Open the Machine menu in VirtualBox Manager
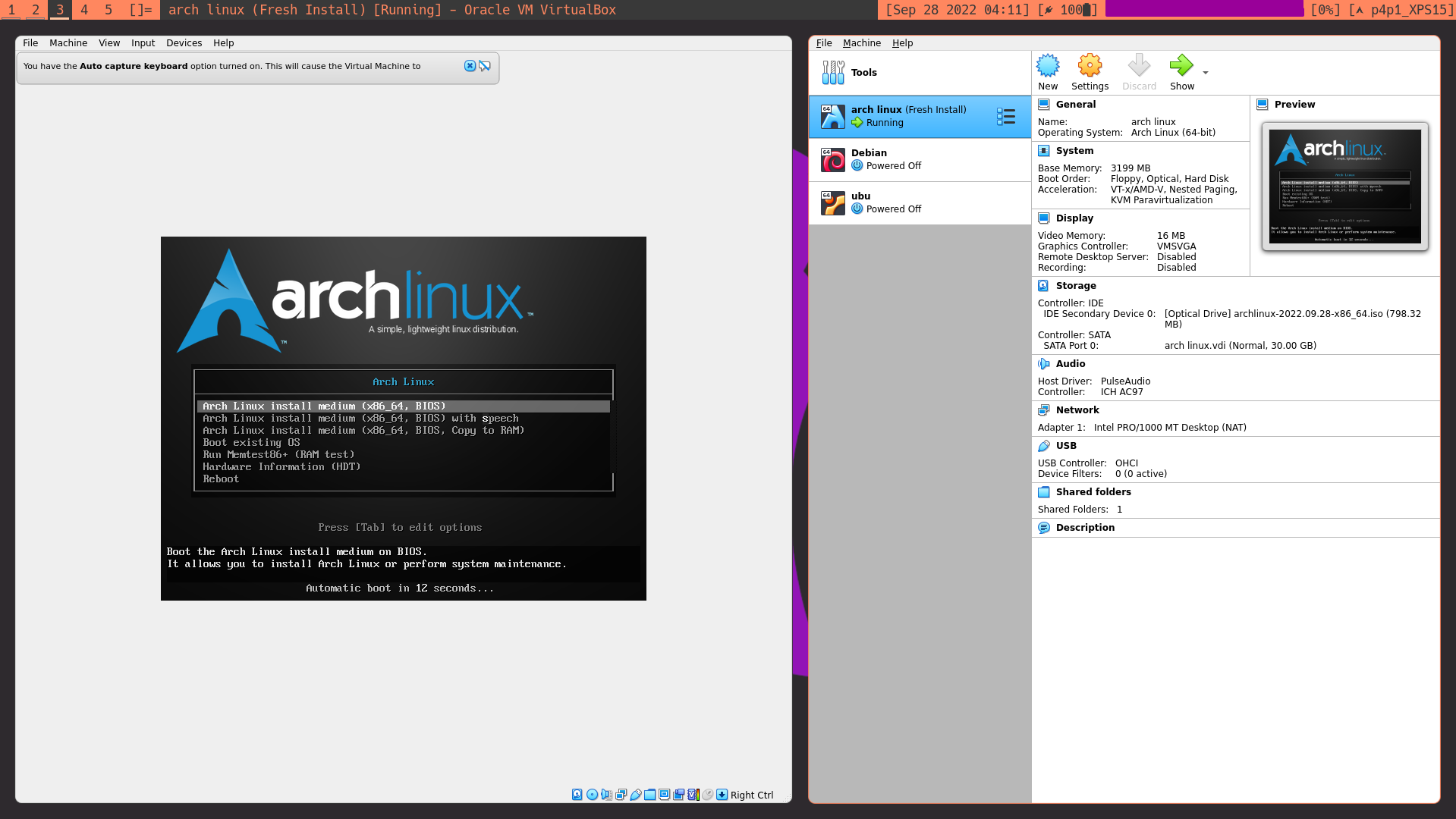 coord(861,43)
